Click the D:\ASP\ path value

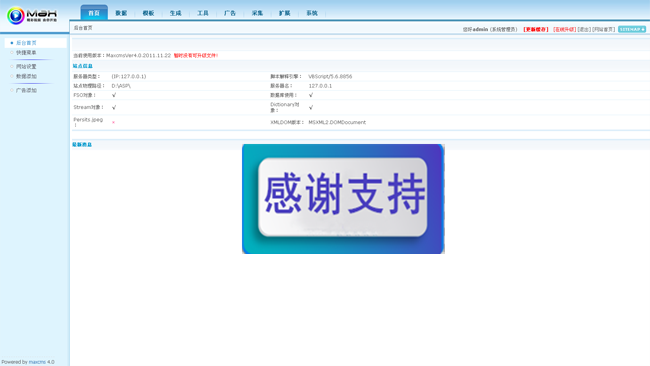tap(121, 86)
